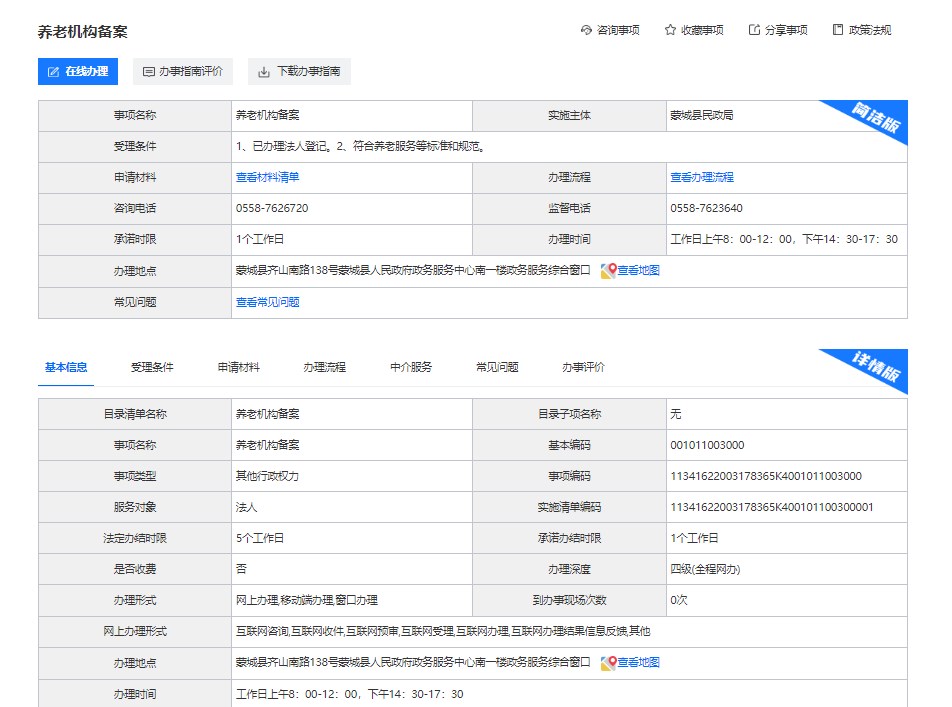
Task: Click the 是否收费 value 否
Action: (241, 569)
